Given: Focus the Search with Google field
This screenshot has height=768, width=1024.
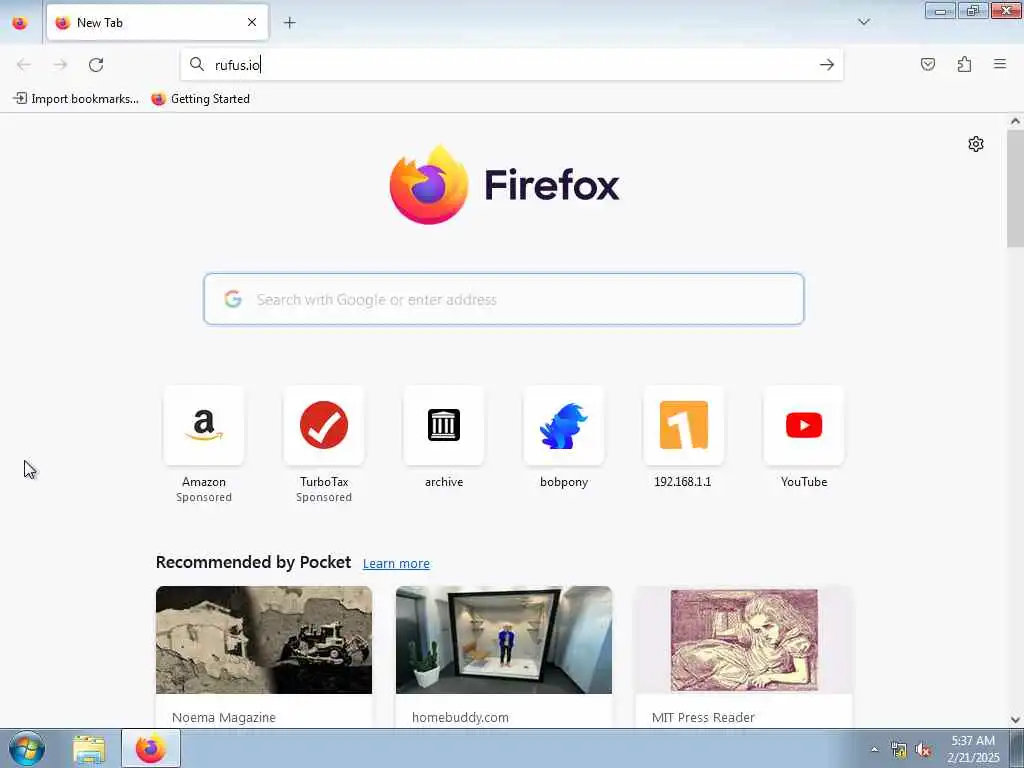Looking at the screenshot, I should coord(504,299).
